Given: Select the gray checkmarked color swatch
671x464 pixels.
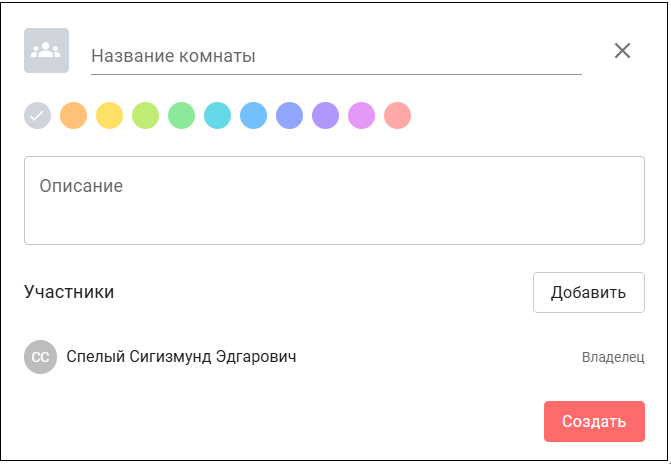Looking at the screenshot, I should pyautogui.click(x=37, y=116).
